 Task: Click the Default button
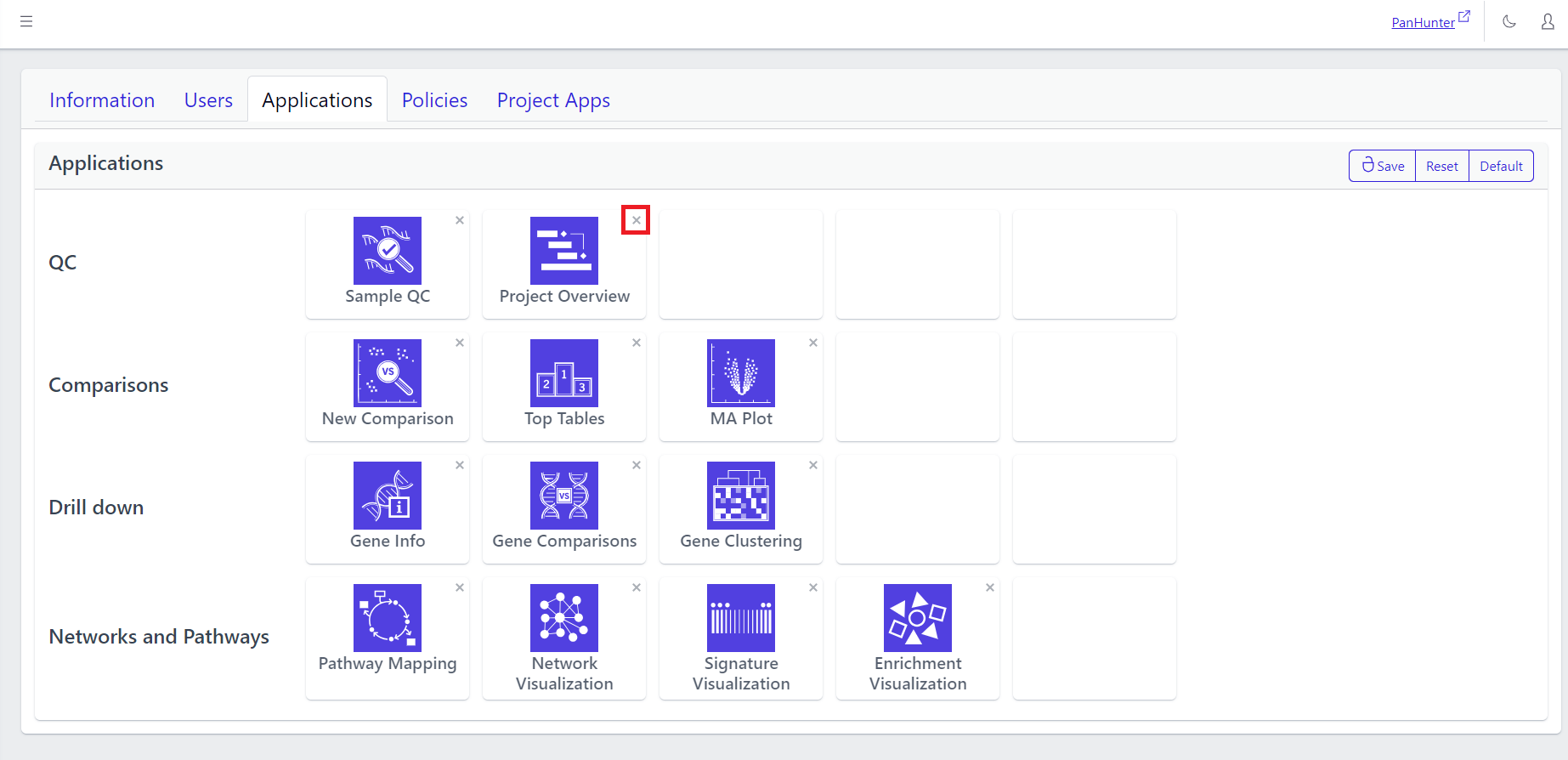[1501, 167]
